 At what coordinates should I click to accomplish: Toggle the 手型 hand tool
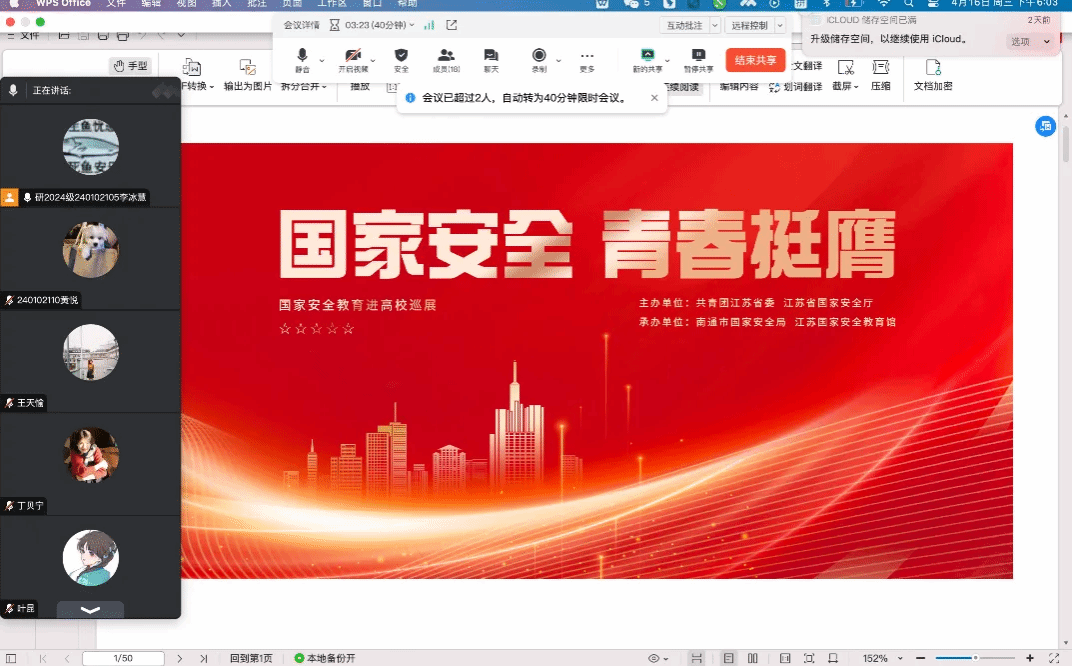(130, 66)
